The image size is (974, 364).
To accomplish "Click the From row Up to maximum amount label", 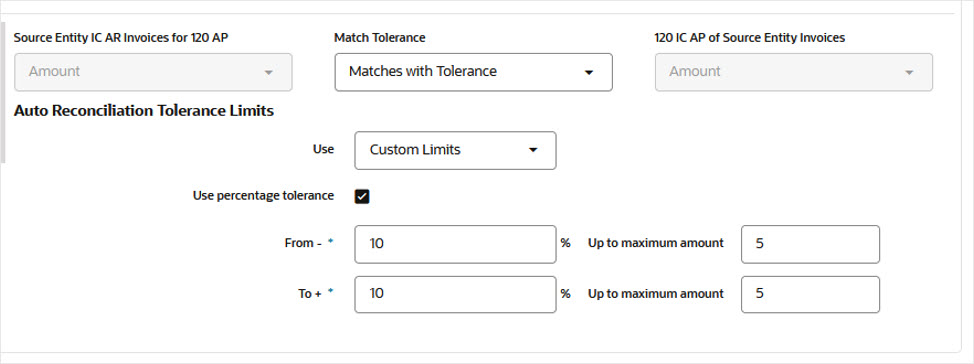I will click(656, 243).
